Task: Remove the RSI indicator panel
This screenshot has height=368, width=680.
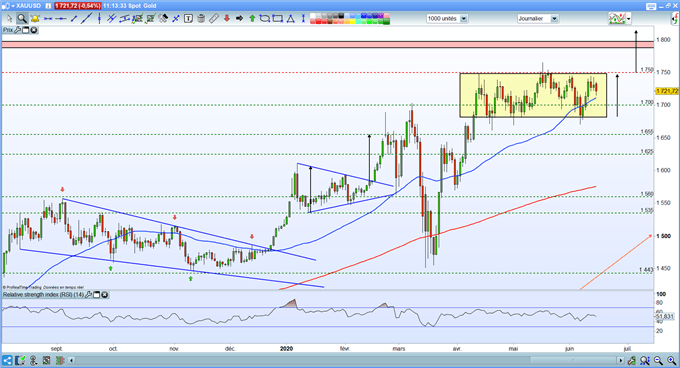Action: click(x=105, y=295)
